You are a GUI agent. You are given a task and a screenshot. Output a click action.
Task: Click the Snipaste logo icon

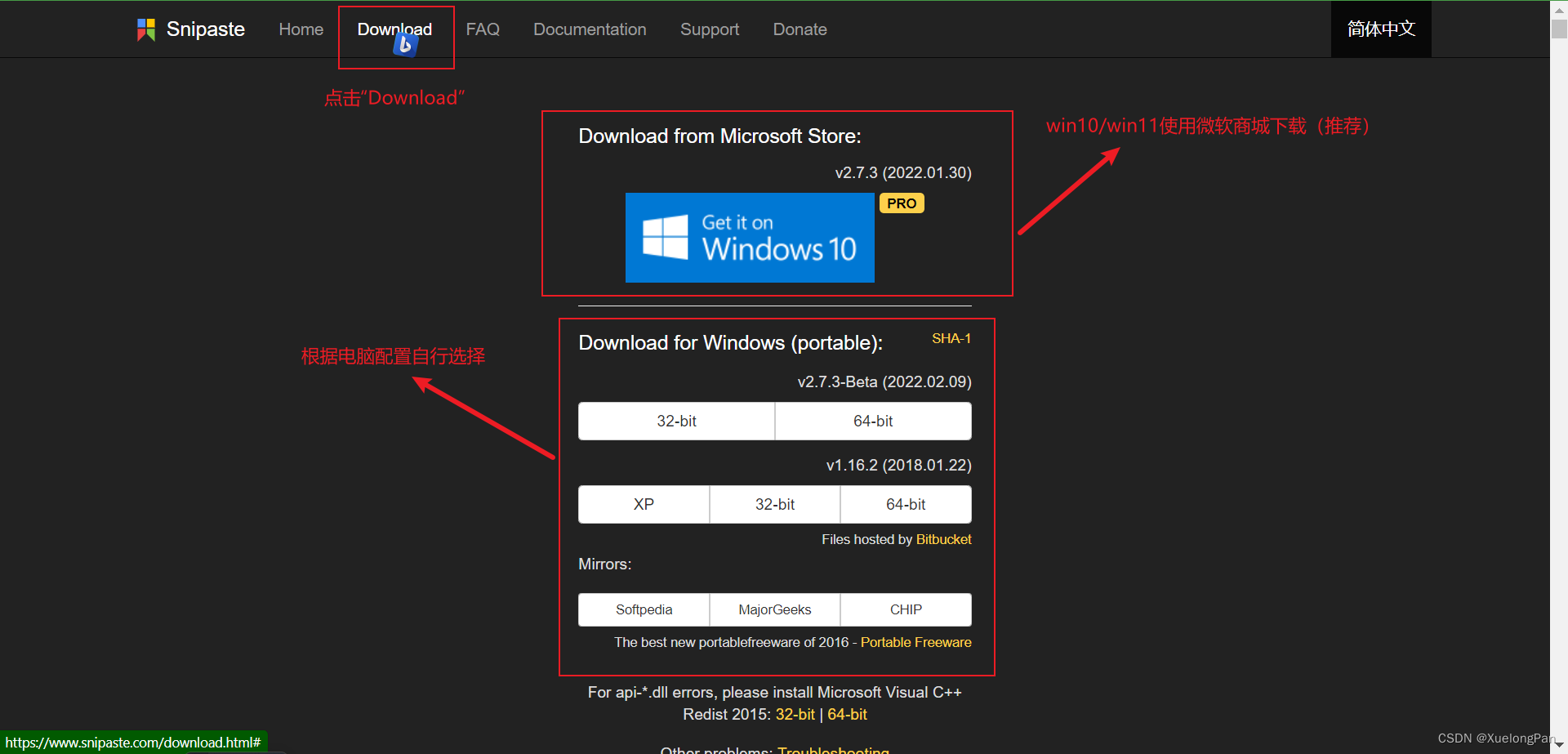[146, 29]
